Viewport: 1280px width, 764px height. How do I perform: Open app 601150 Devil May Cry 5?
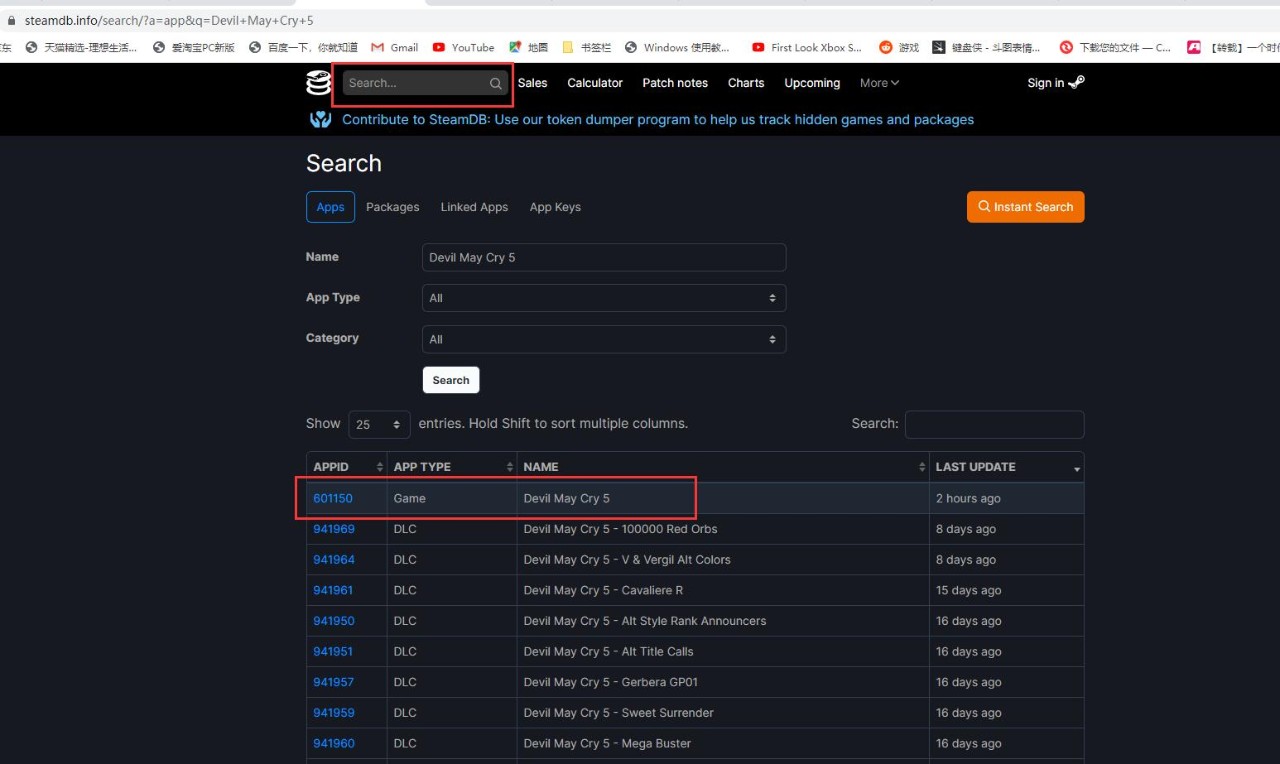(x=333, y=498)
